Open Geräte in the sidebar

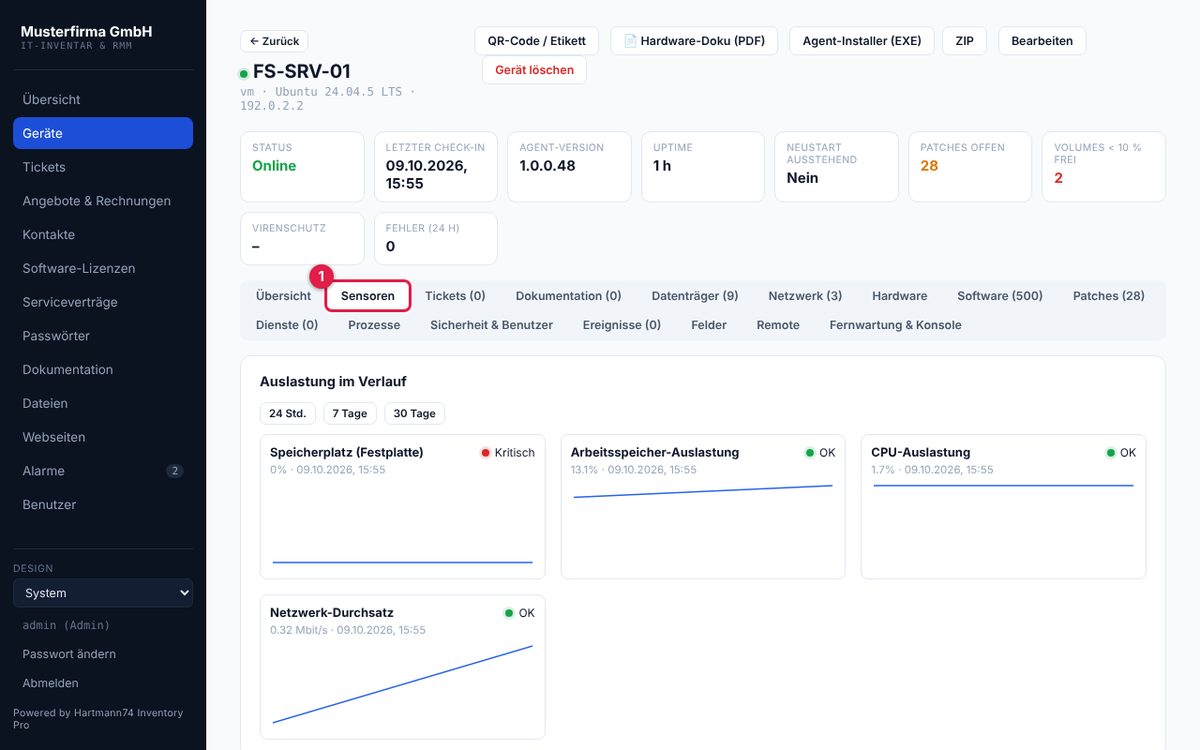103,133
